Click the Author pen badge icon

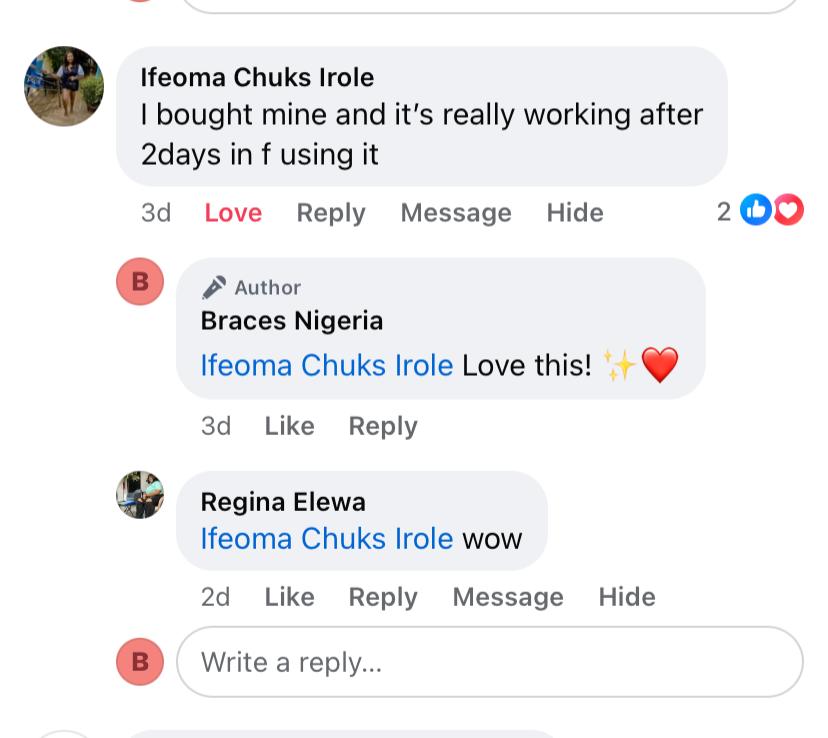click(x=214, y=288)
